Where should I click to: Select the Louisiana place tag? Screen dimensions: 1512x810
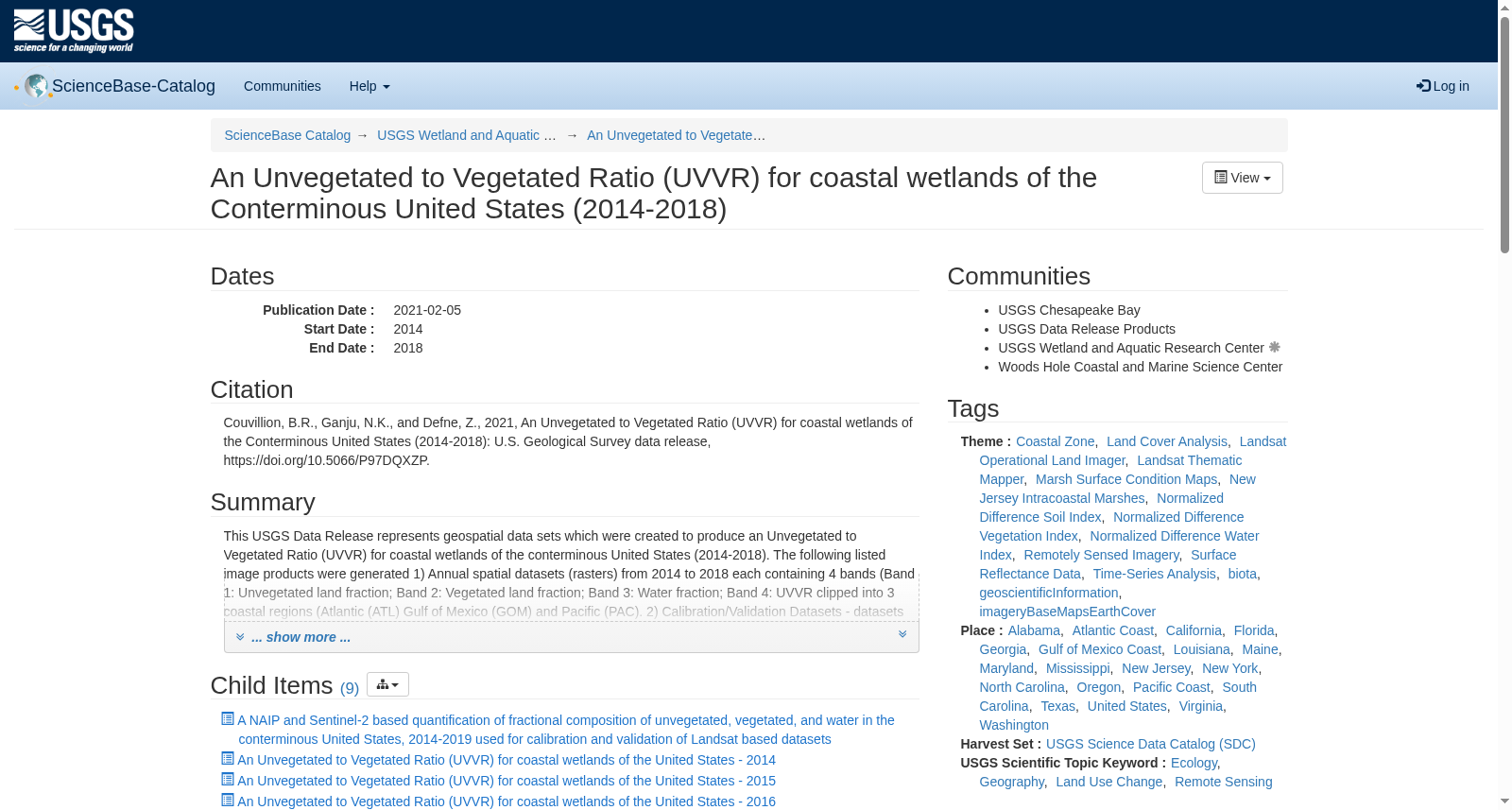[1202, 649]
